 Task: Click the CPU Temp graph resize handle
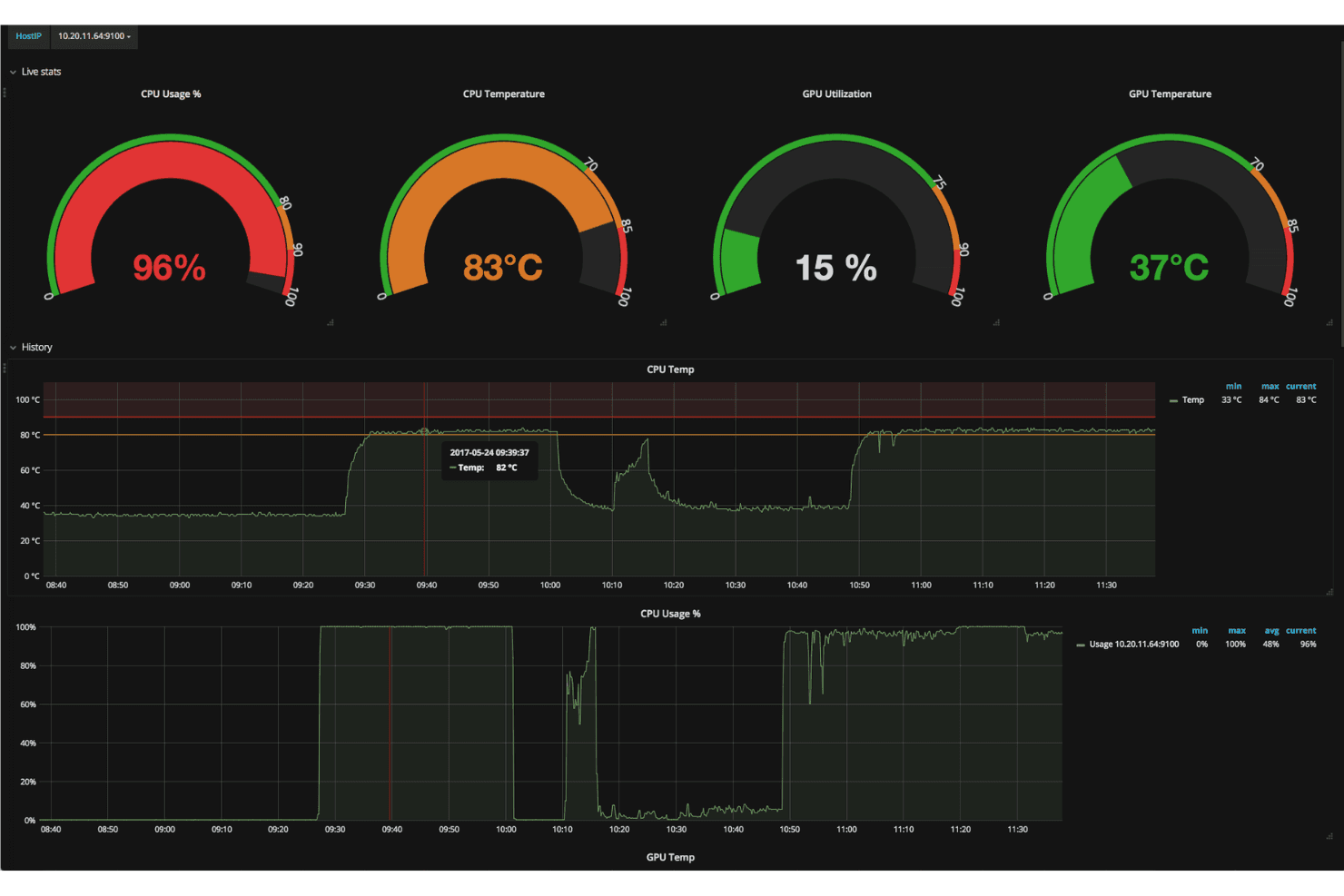click(x=1329, y=592)
